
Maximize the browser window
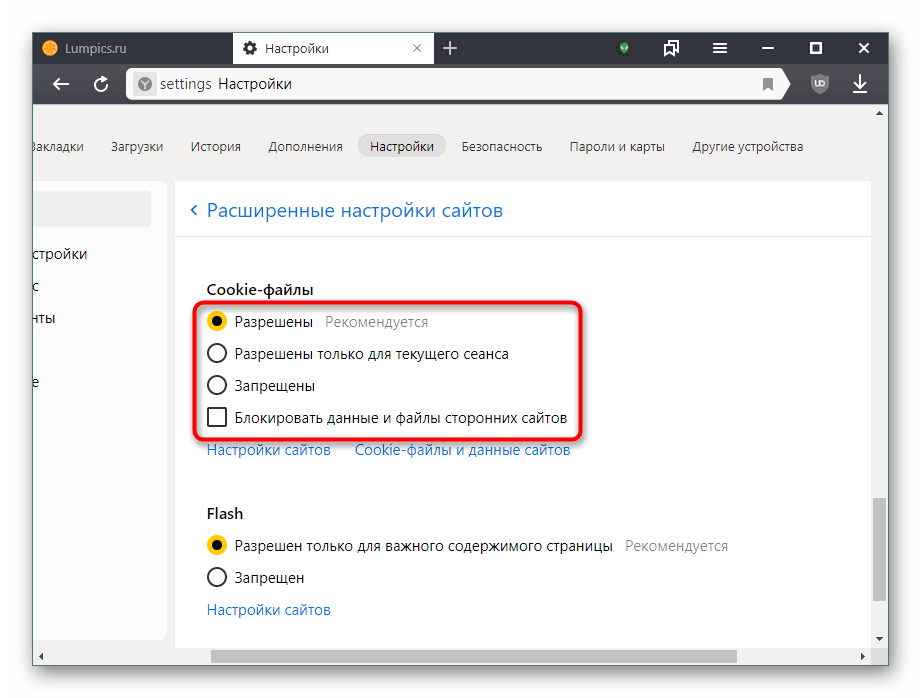(816, 48)
